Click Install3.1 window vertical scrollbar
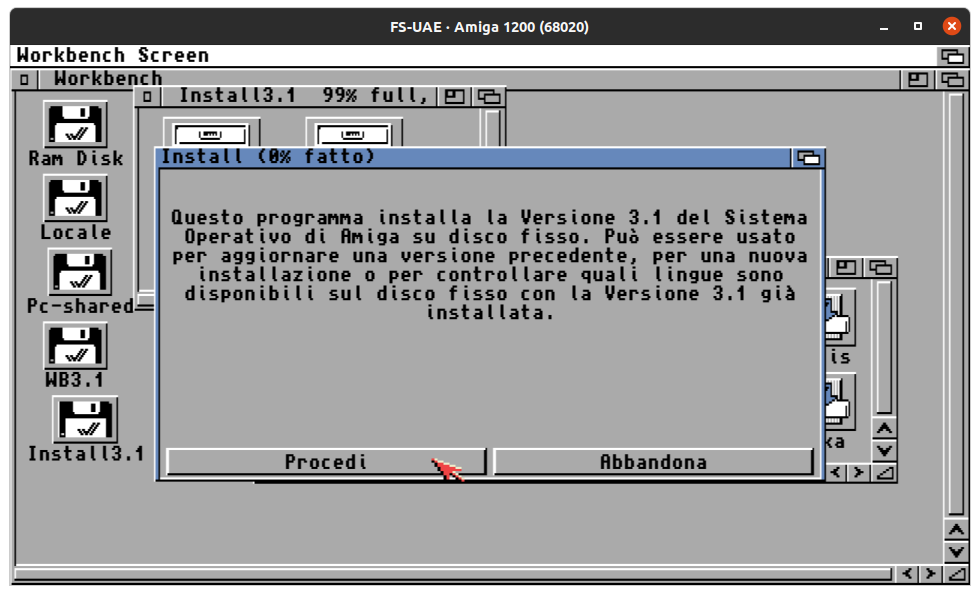Screen dimensions: 980x595 (x=492, y=129)
